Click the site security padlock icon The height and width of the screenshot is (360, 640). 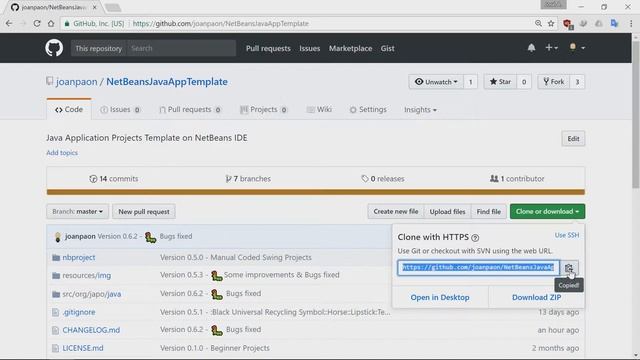67,23
